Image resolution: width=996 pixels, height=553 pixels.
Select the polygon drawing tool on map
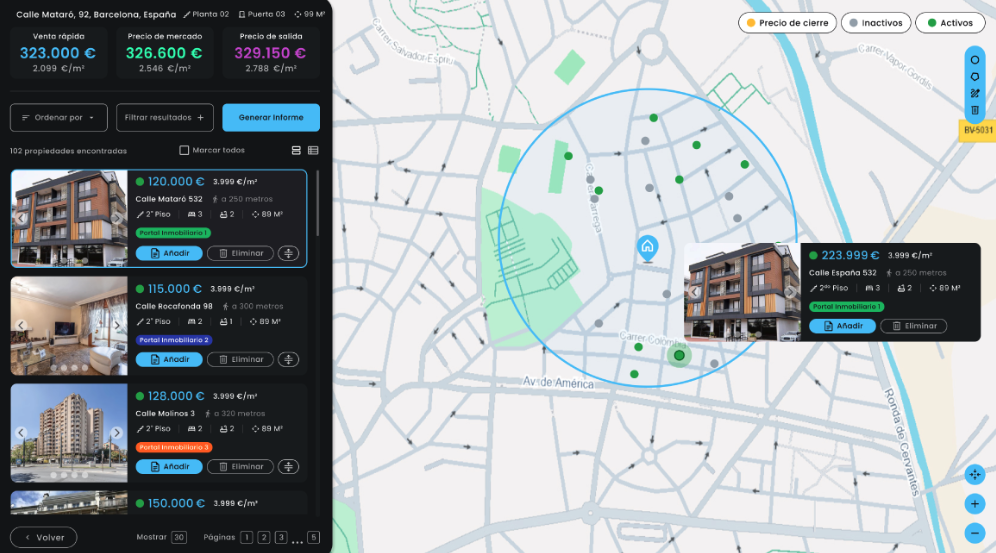975,76
